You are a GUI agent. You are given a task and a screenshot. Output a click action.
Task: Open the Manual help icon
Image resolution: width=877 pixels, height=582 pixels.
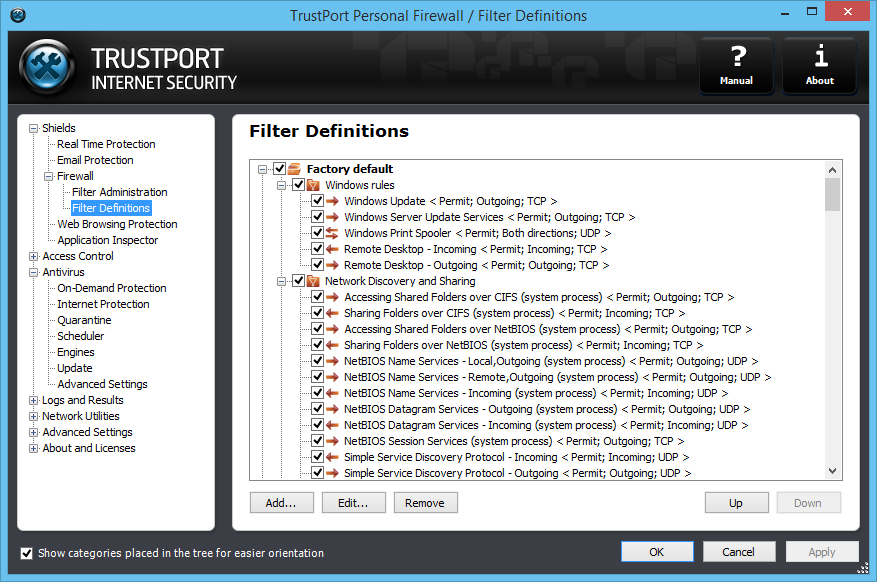pyautogui.click(x=737, y=66)
